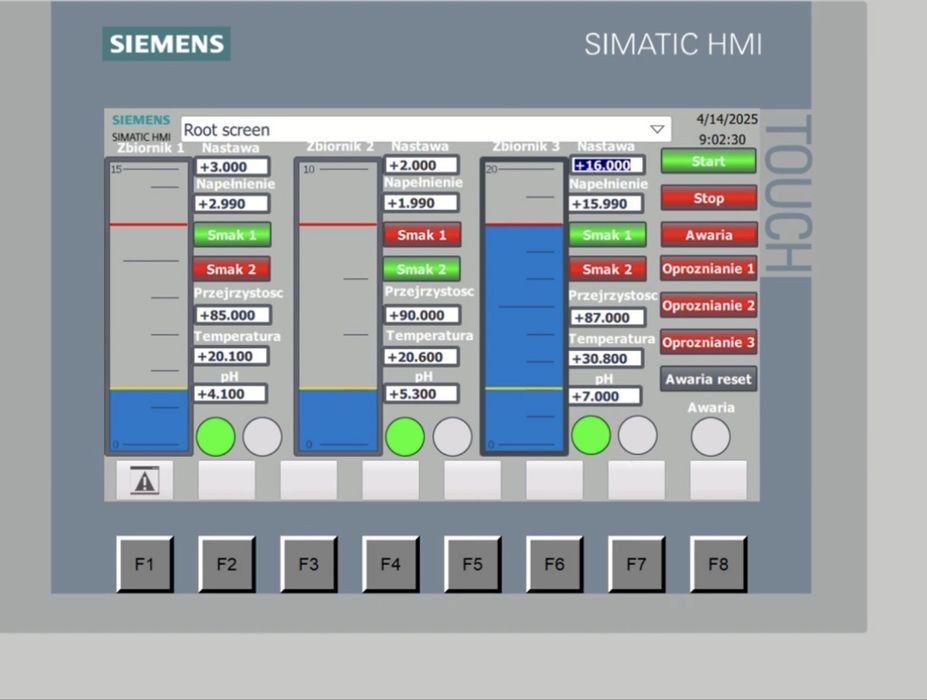Image resolution: width=927 pixels, height=700 pixels.
Task: Click Temperatura value +30.800
Action: click(606, 358)
